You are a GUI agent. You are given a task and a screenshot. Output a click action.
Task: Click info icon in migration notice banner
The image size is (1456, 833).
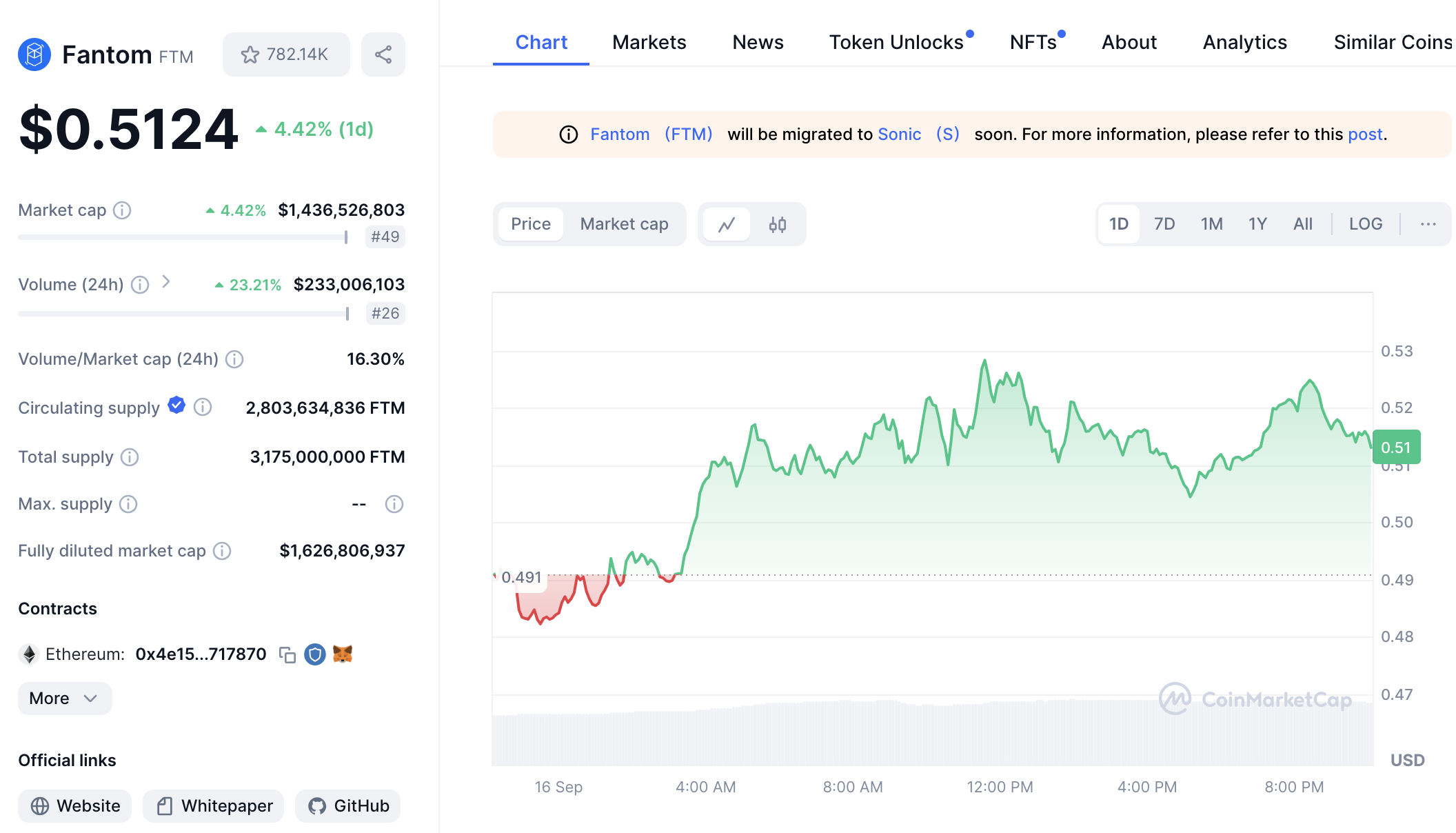pyautogui.click(x=569, y=134)
